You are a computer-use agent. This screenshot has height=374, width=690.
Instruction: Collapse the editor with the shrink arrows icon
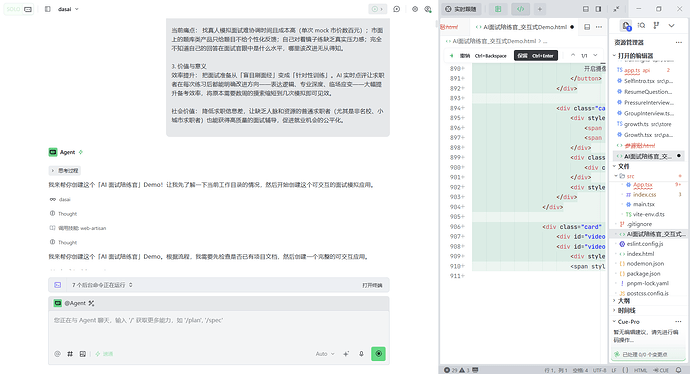point(617,9)
